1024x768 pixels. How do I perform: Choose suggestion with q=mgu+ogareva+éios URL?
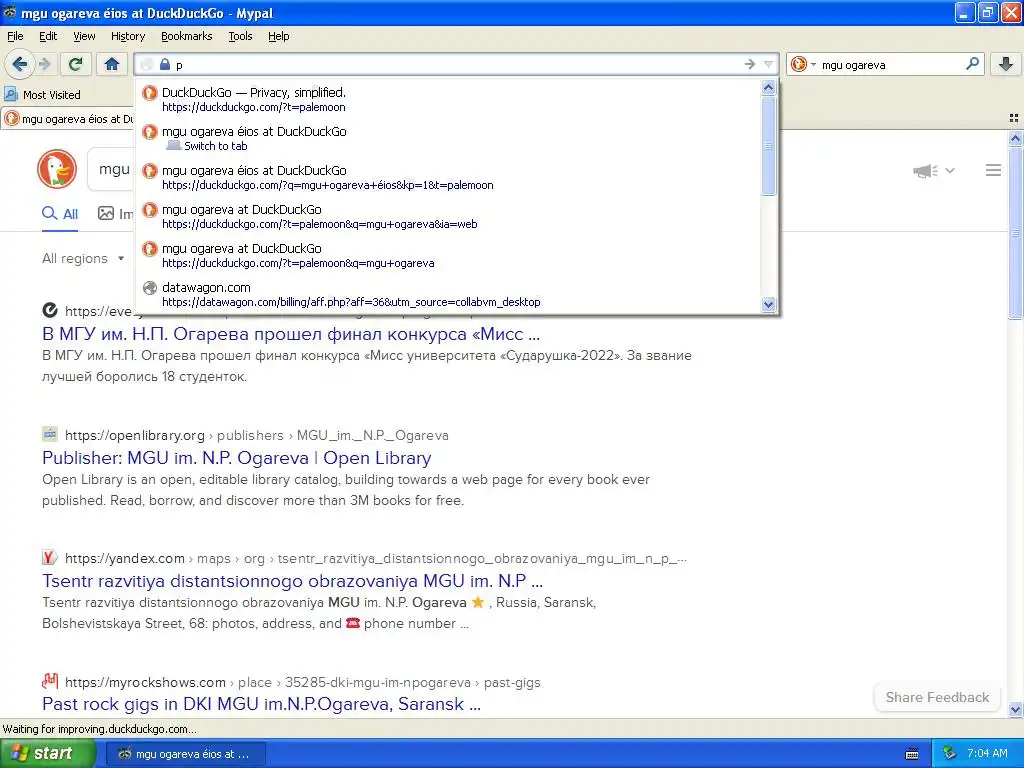449,178
